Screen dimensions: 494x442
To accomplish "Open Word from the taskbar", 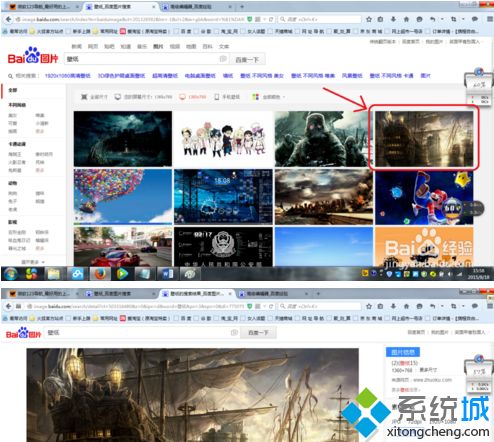I will point(167,274).
